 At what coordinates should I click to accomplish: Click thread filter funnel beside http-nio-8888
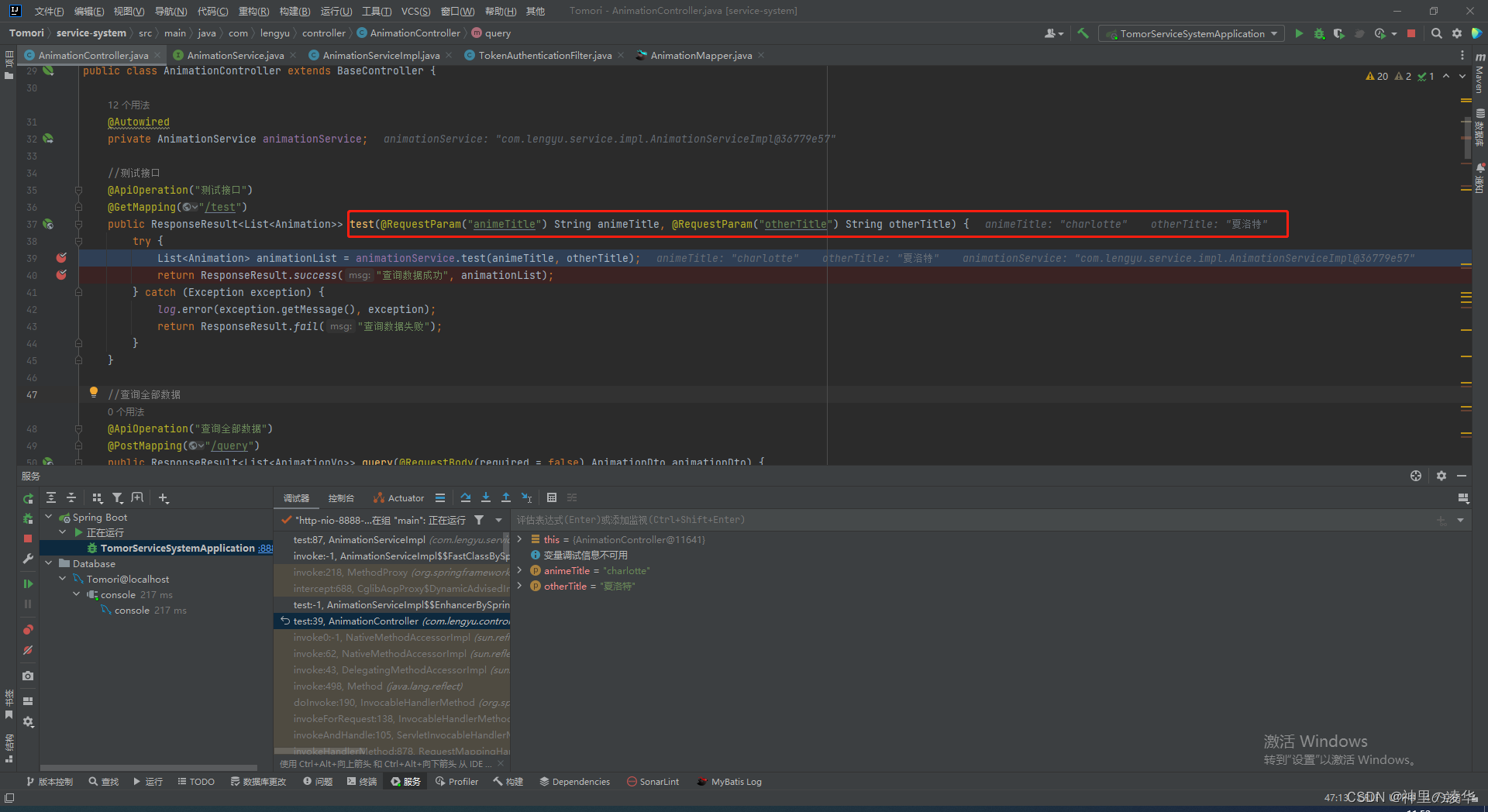[479, 520]
